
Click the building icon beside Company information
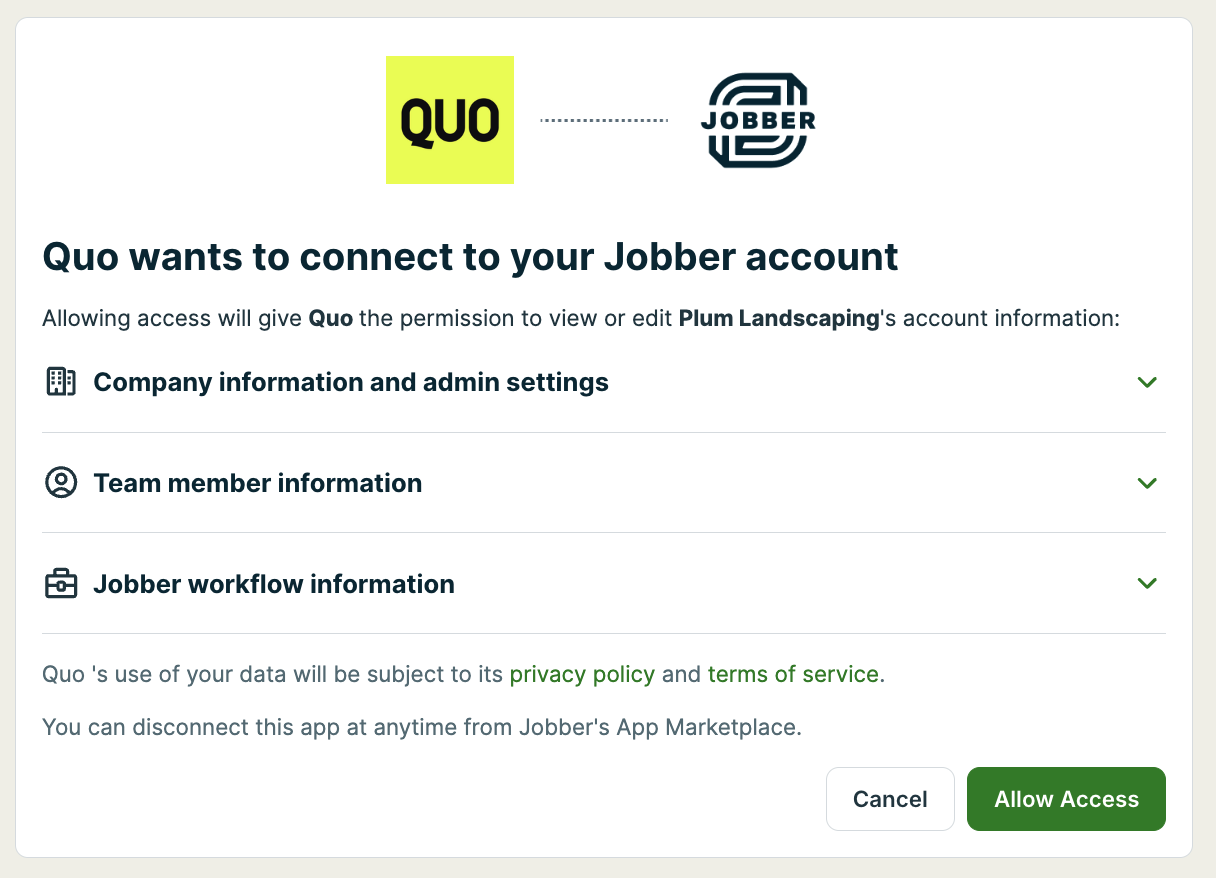coord(61,382)
